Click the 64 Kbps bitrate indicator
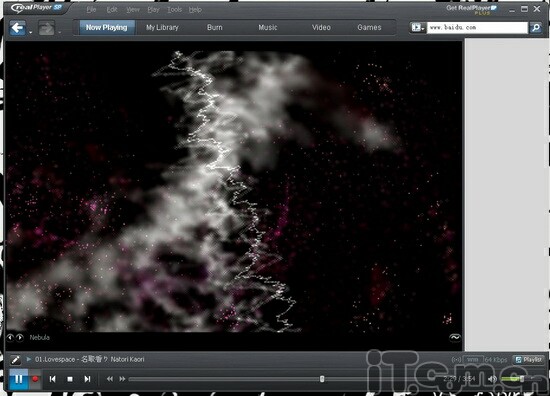The width and height of the screenshot is (550, 396). pyautogui.click(x=496, y=360)
